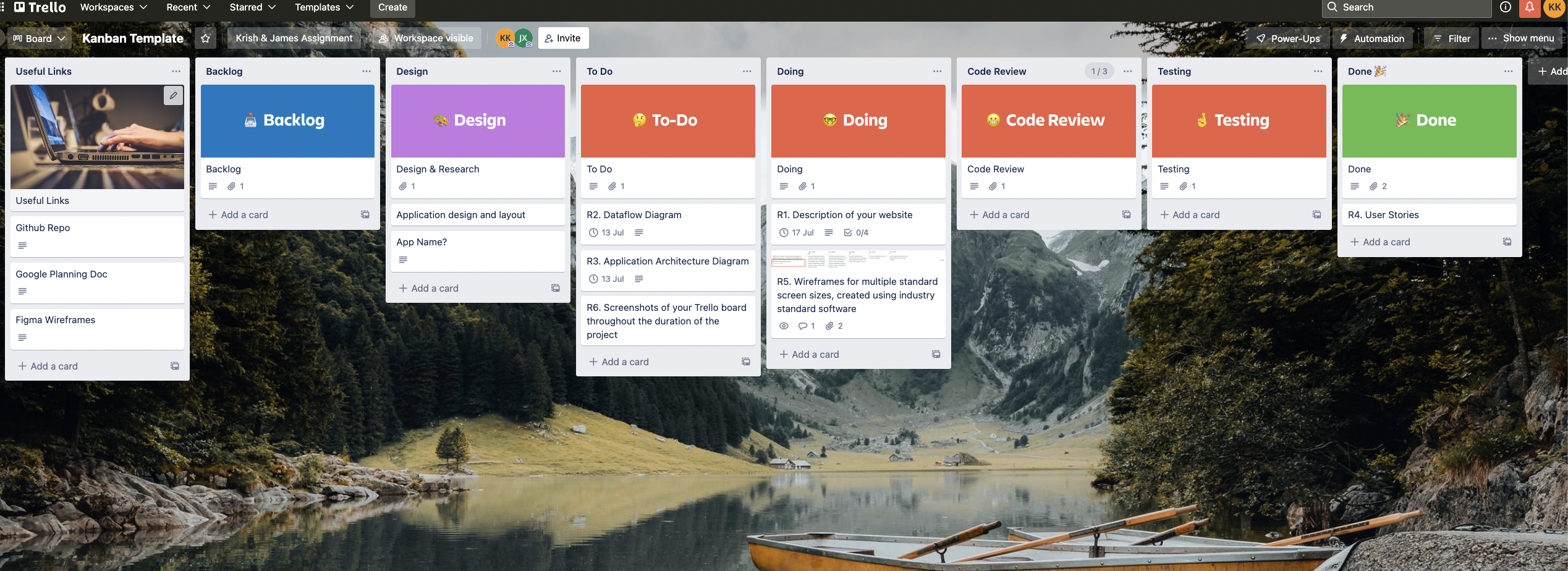
Task: Create from template icon in Done list
Action: [1507, 242]
